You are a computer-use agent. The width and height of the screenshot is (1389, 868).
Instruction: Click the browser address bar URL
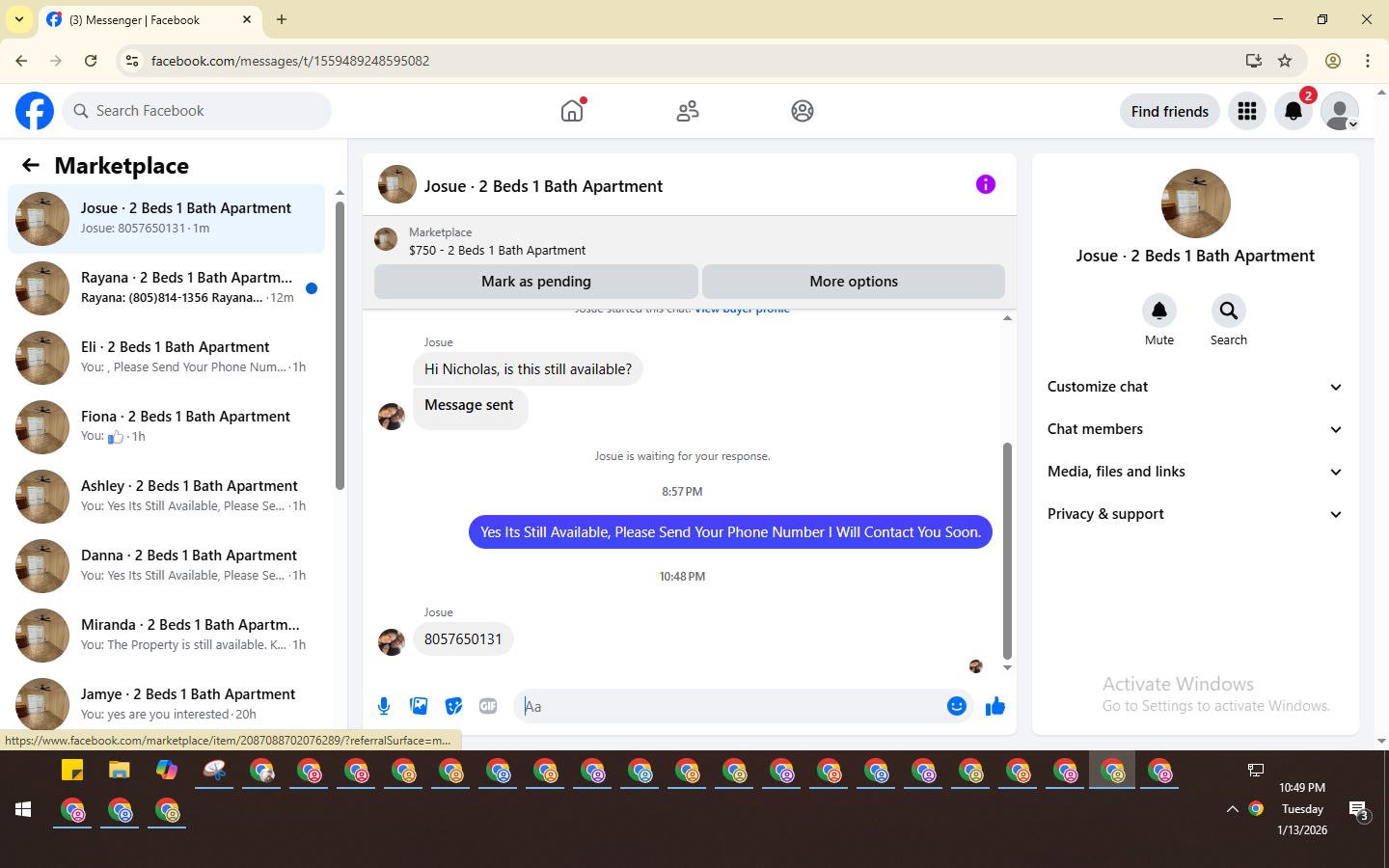click(x=290, y=61)
